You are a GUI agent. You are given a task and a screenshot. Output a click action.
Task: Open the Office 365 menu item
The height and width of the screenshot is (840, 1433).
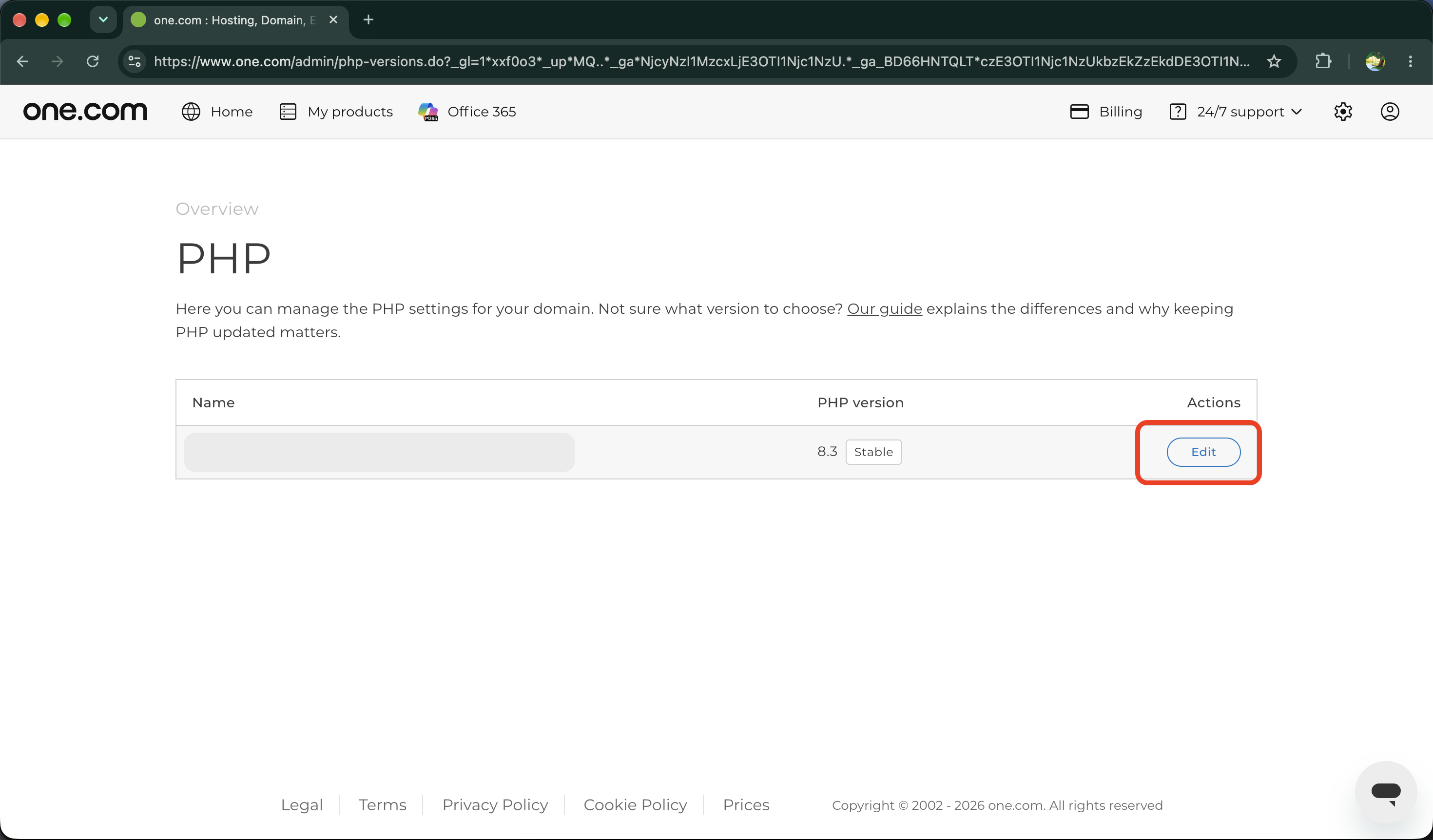[467, 112]
